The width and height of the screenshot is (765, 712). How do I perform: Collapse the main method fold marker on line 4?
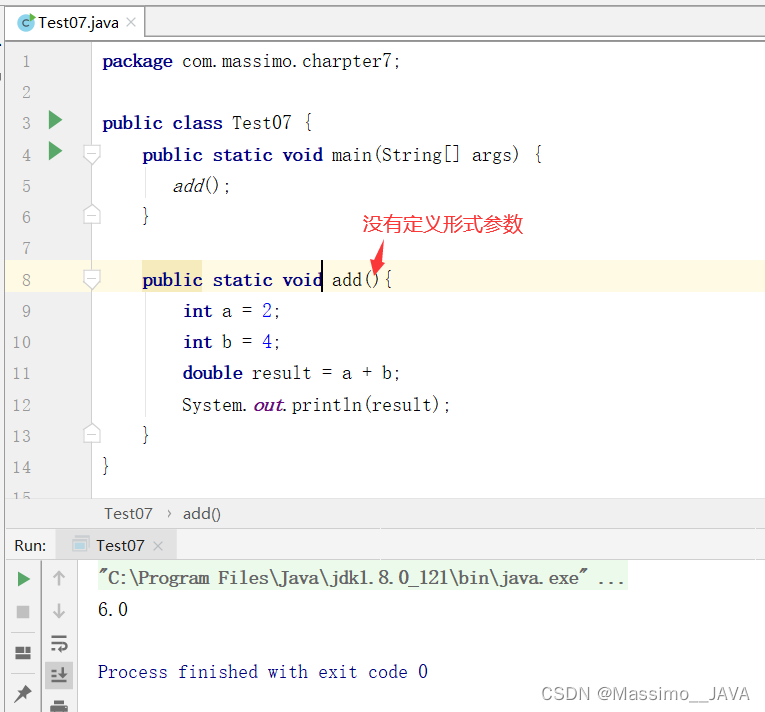92,154
